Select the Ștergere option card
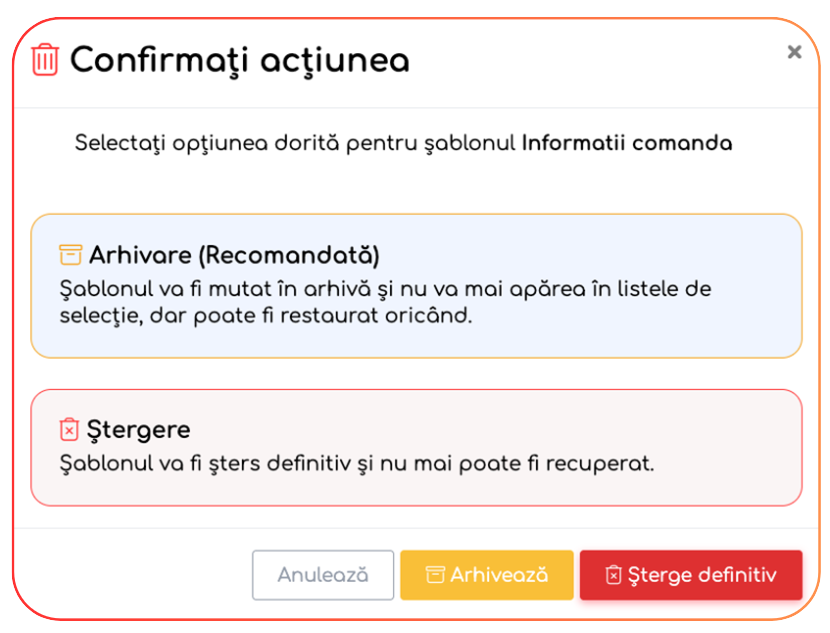The height and width of the screenshot is (633, 830). click(x=416, y=447)
